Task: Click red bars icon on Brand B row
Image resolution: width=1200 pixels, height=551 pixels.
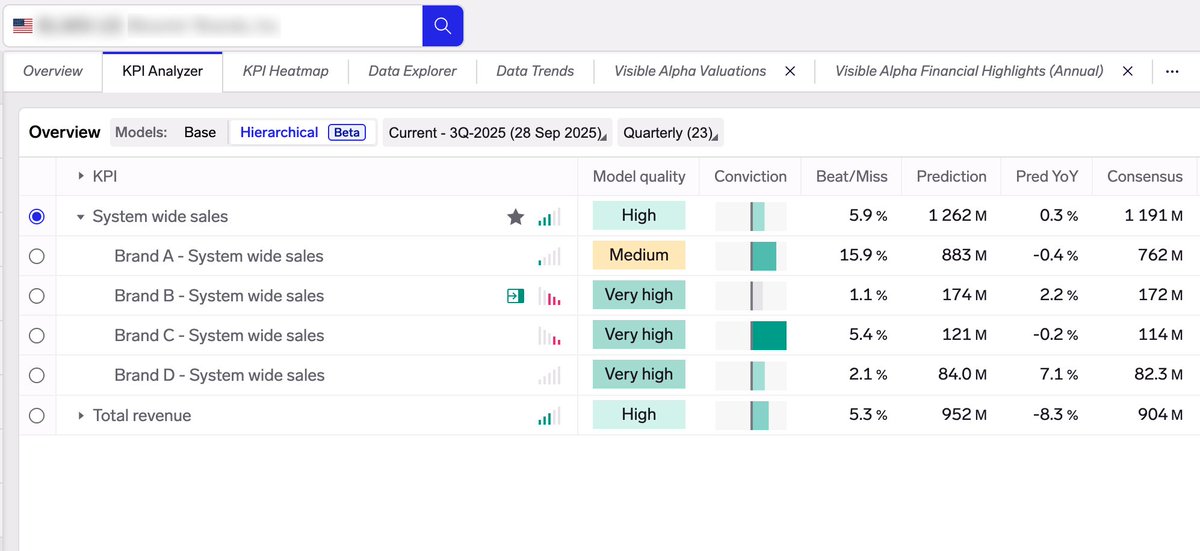Action: pos(549,296)
